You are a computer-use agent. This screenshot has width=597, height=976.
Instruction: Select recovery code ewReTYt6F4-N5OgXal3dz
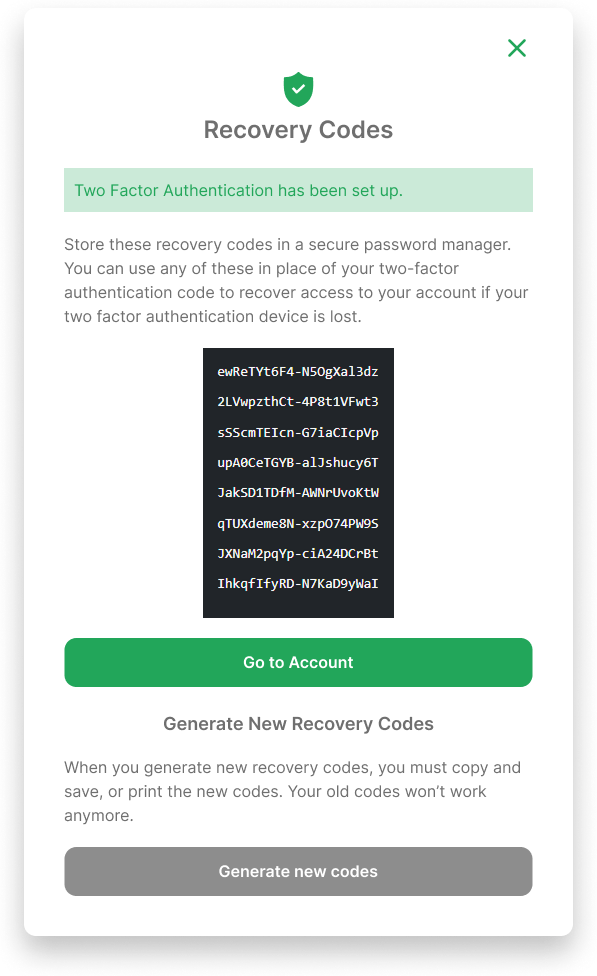[x=297, y=371]
